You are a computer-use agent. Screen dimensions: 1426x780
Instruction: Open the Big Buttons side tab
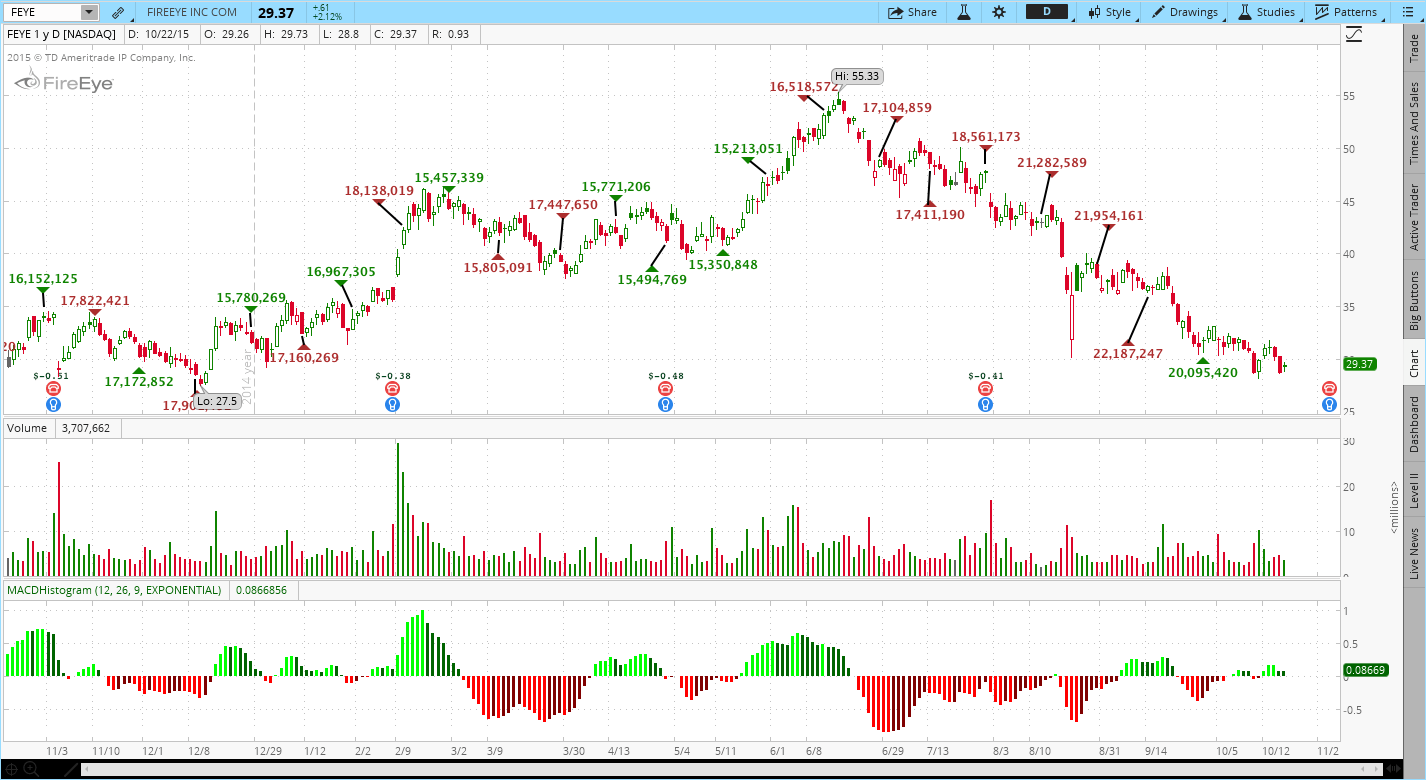click(1414, 300)
